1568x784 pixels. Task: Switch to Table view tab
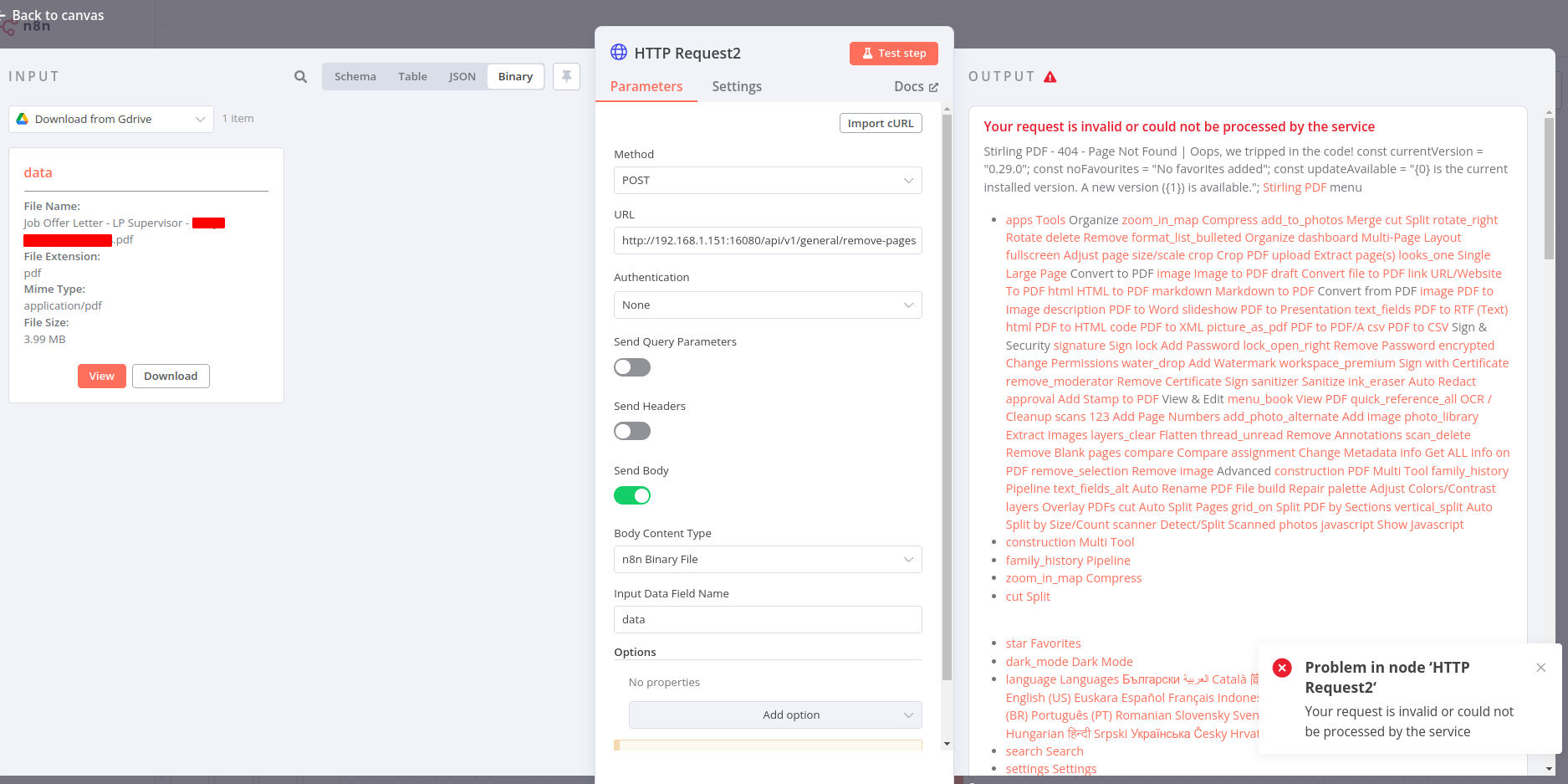pos(412,76)
